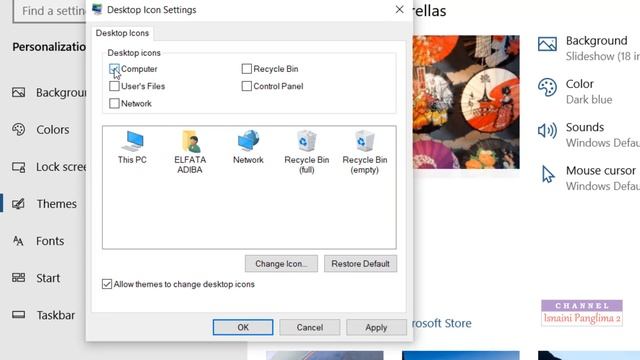Open Background in Personalization sidebar
This screenshot has width=640, height=360.
[44, 93]
